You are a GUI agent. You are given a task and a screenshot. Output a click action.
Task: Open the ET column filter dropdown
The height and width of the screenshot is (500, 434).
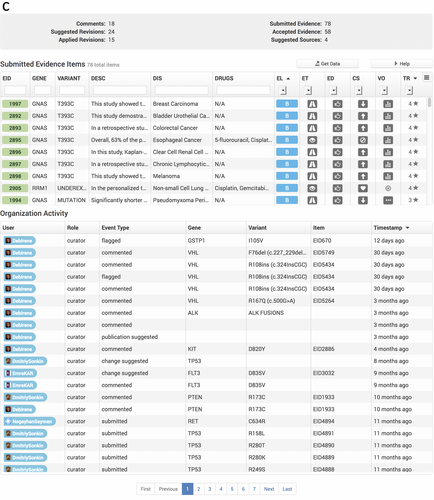(308, 90)
